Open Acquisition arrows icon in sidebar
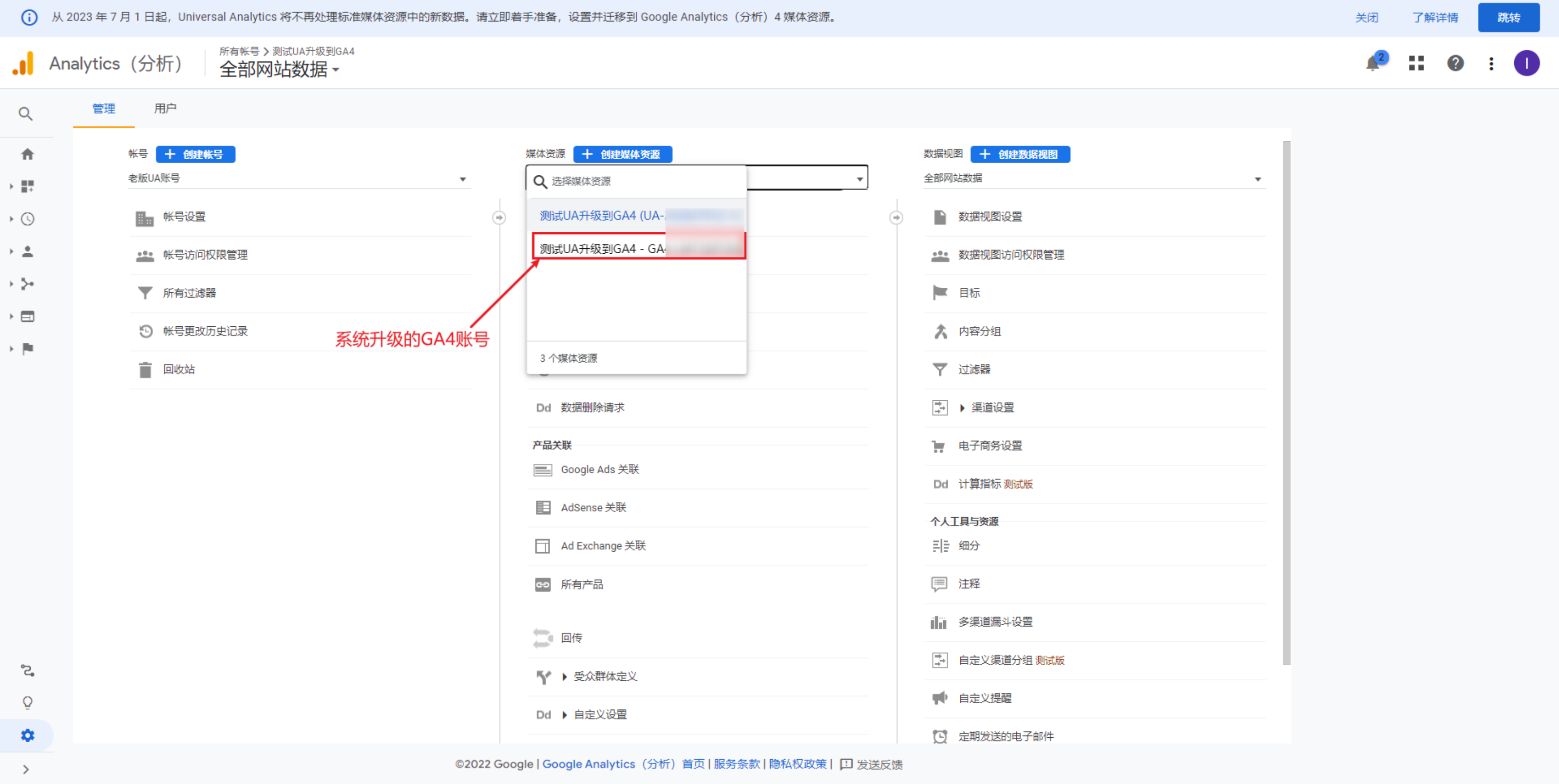The image size is (1559, 784). point(27,284)
